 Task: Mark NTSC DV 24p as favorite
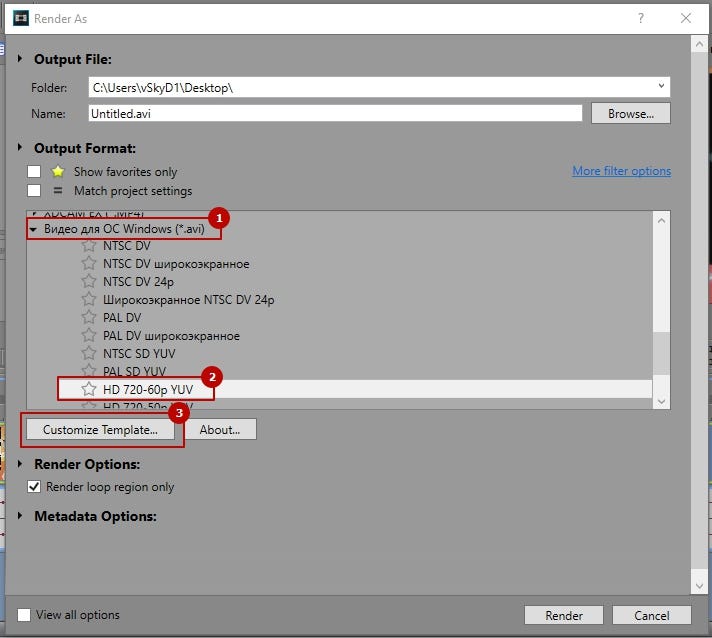pyautogui.click(x=89, y=282)
